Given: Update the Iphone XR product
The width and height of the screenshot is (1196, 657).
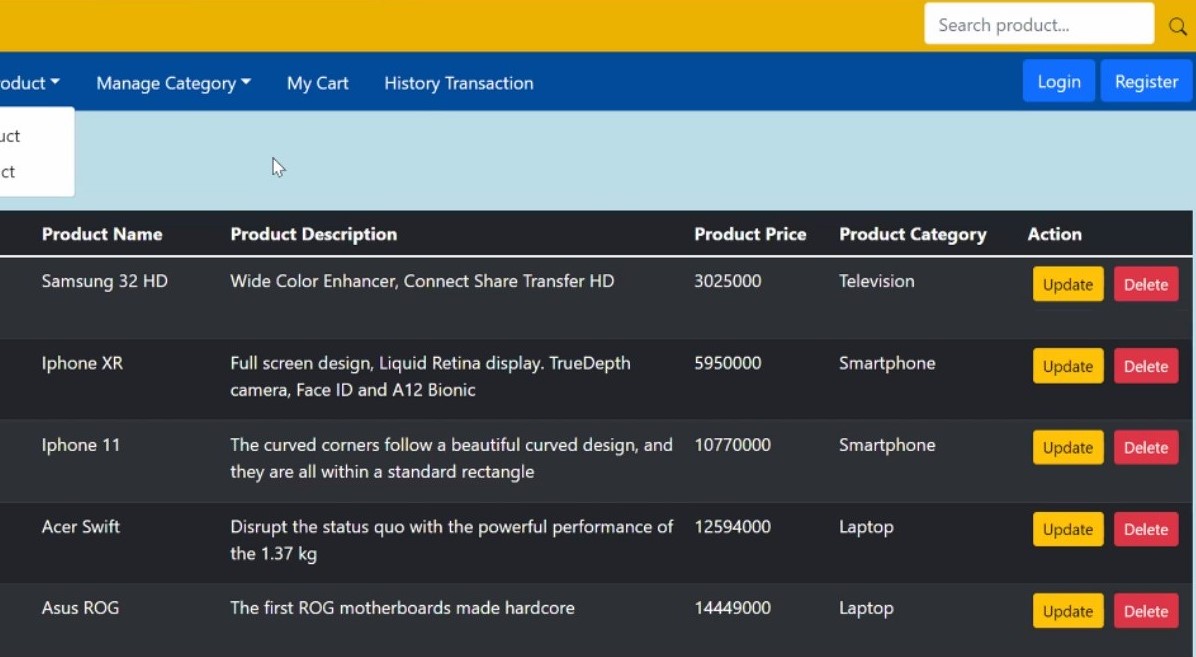Looking at the screenshot, I should pos(1068,366).
